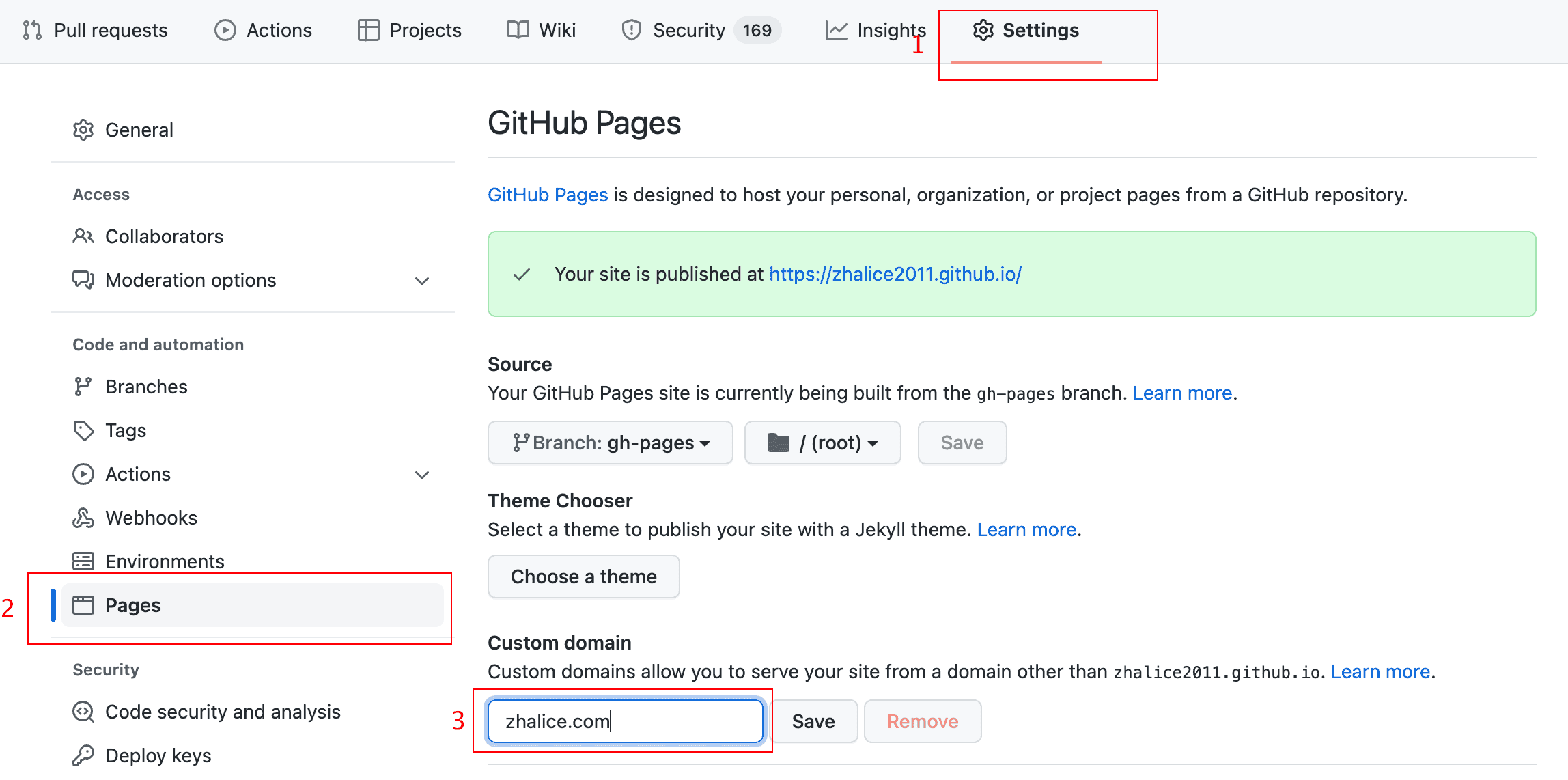Click Learn more link in Theme Chooser
The width and height of the screenshot is (1568, 780).
1026,529
